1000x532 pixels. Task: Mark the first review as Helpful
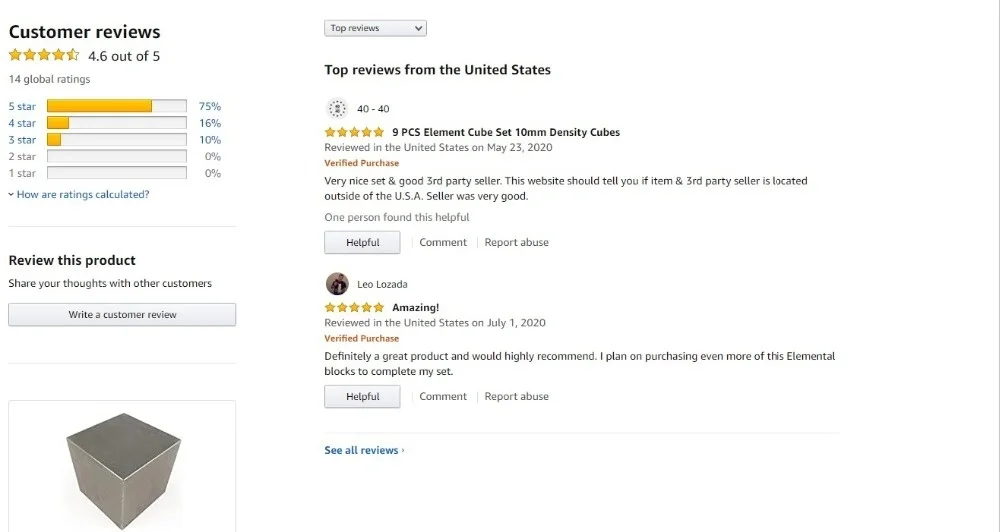click(362, 243)
